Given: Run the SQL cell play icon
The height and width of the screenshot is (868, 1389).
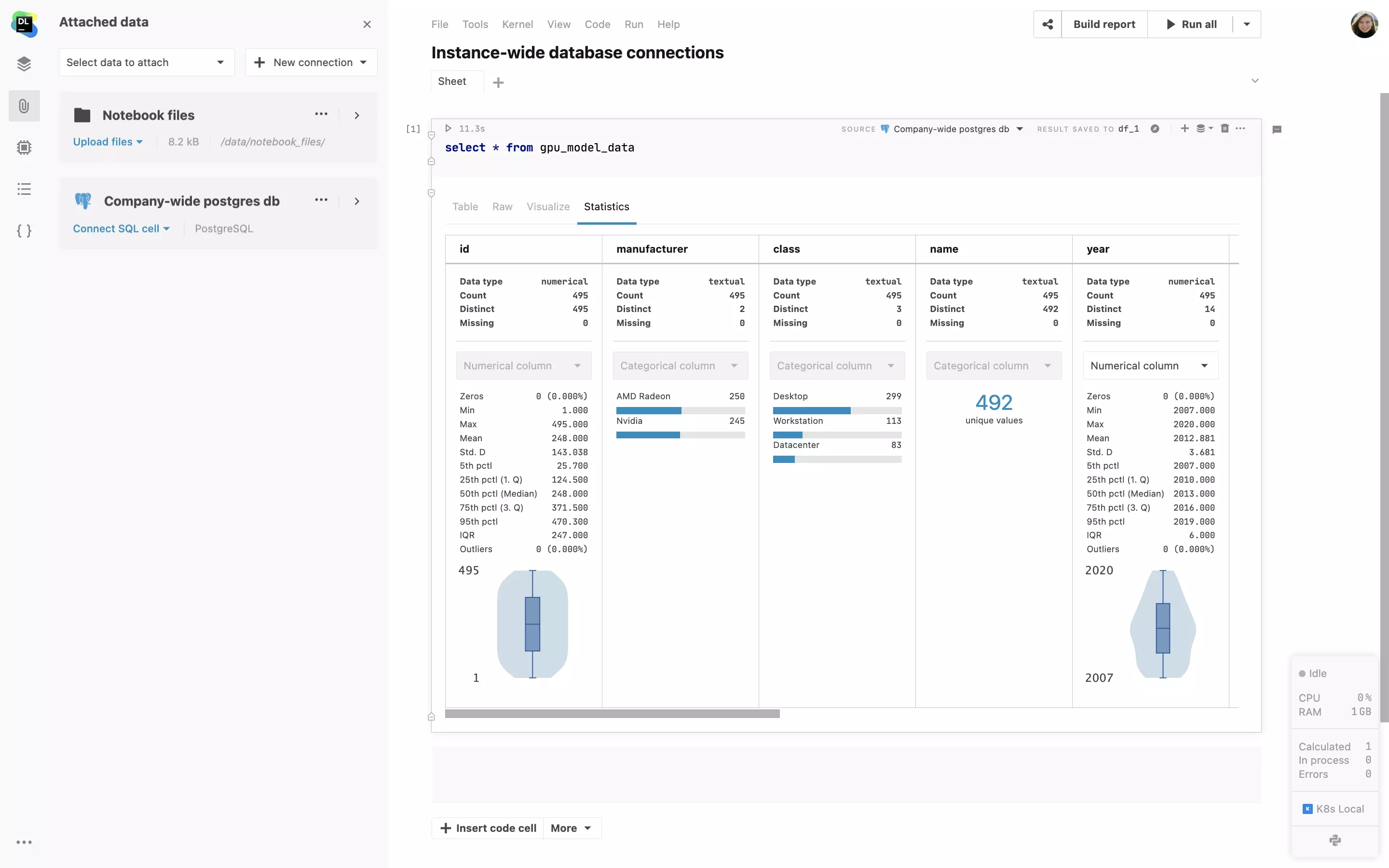Looking at the screenshot, I should point(448,129).
